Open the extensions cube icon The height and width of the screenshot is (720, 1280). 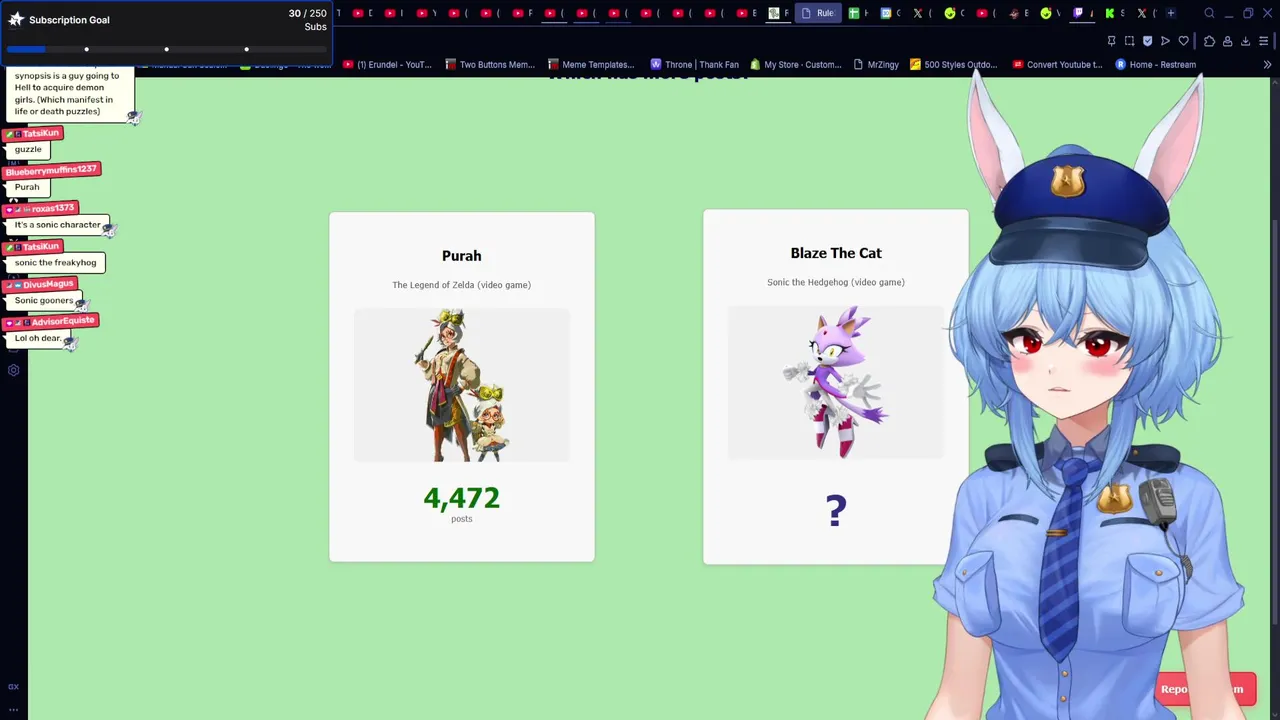1209,41
